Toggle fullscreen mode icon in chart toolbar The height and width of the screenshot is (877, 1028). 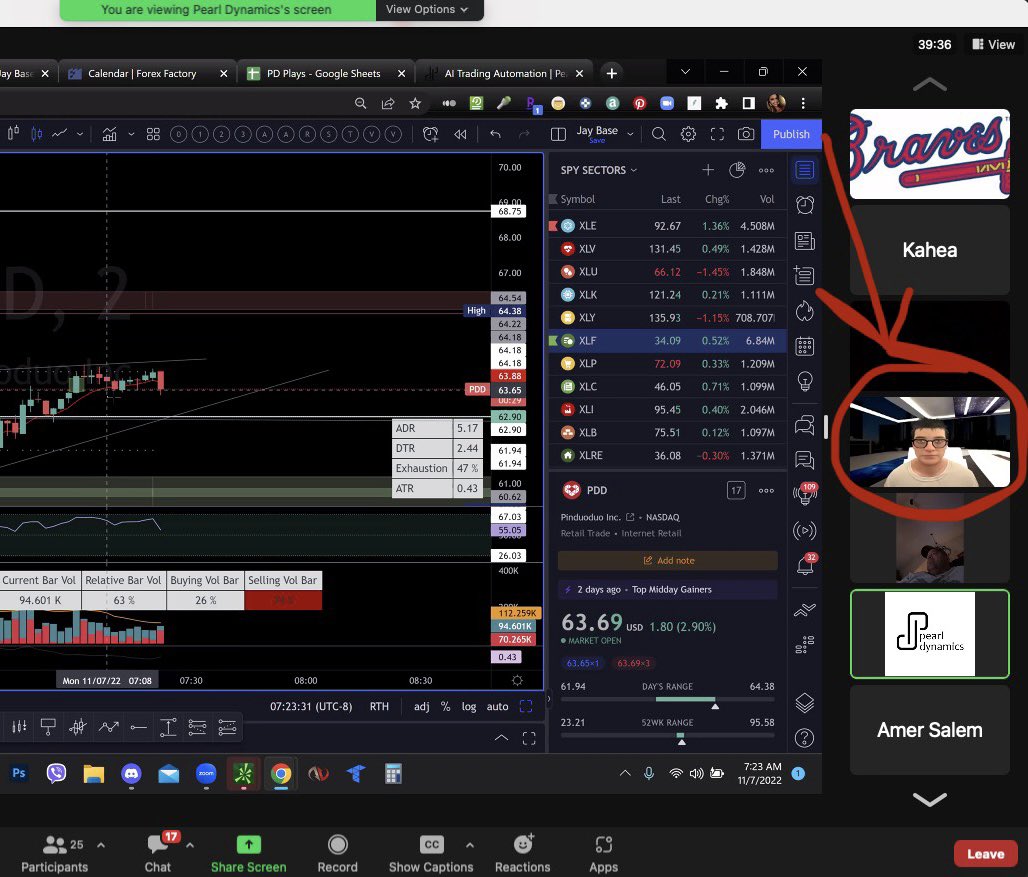(717, 134)
